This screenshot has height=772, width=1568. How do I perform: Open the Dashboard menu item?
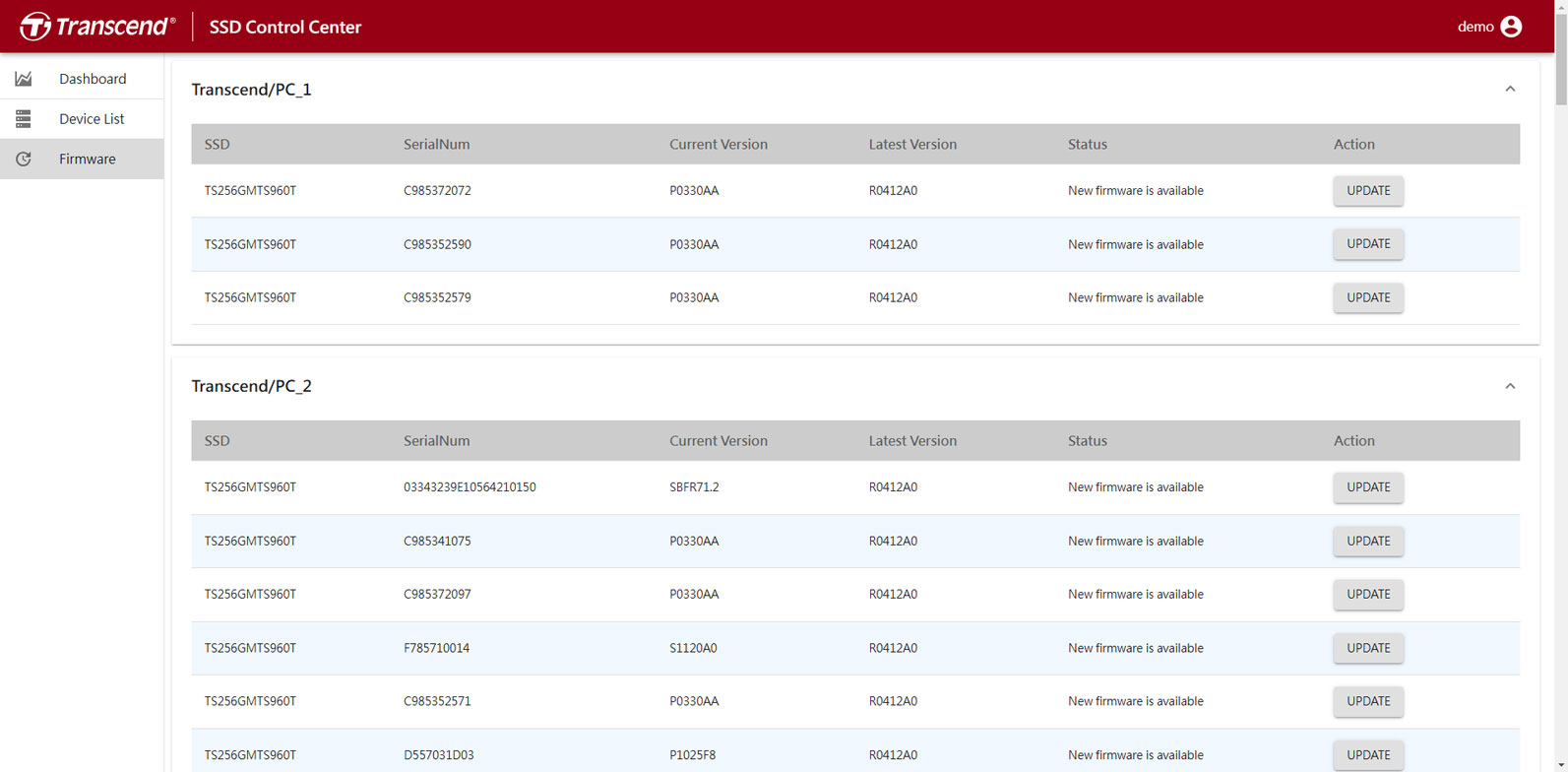click(82, 79)
